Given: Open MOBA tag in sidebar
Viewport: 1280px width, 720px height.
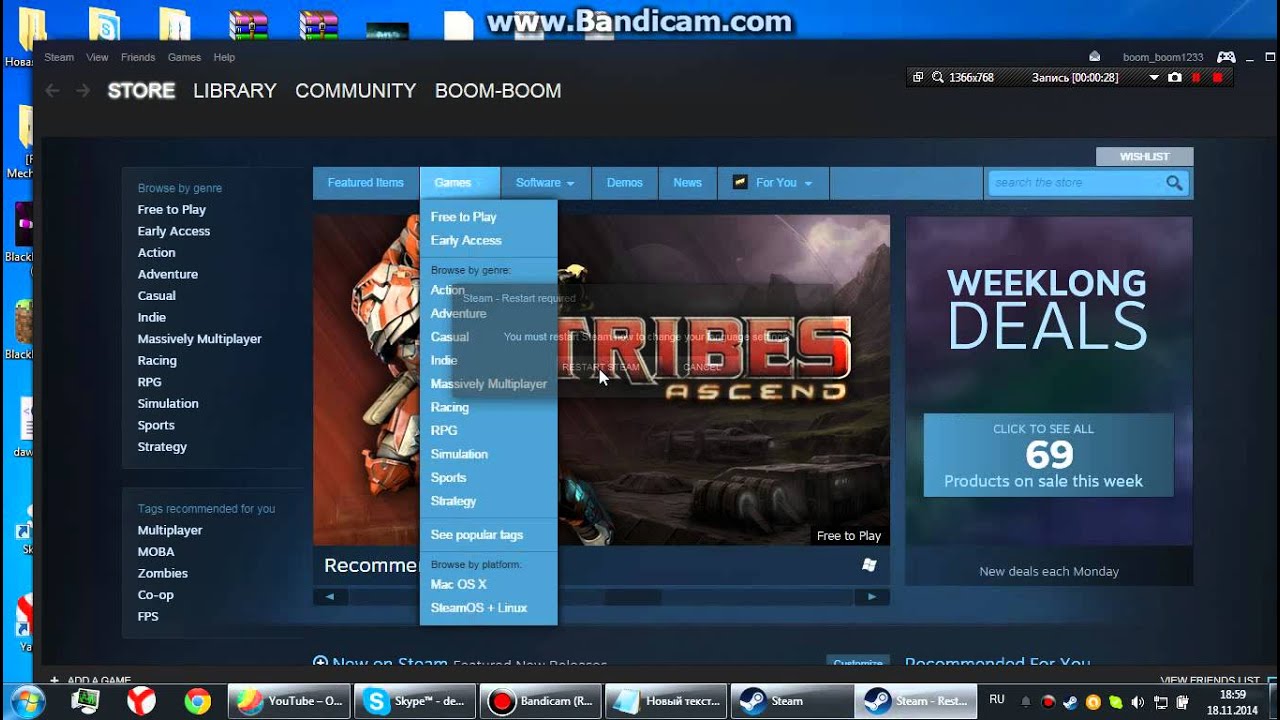Looking at the screenshot, I should [x=156, y=552].
